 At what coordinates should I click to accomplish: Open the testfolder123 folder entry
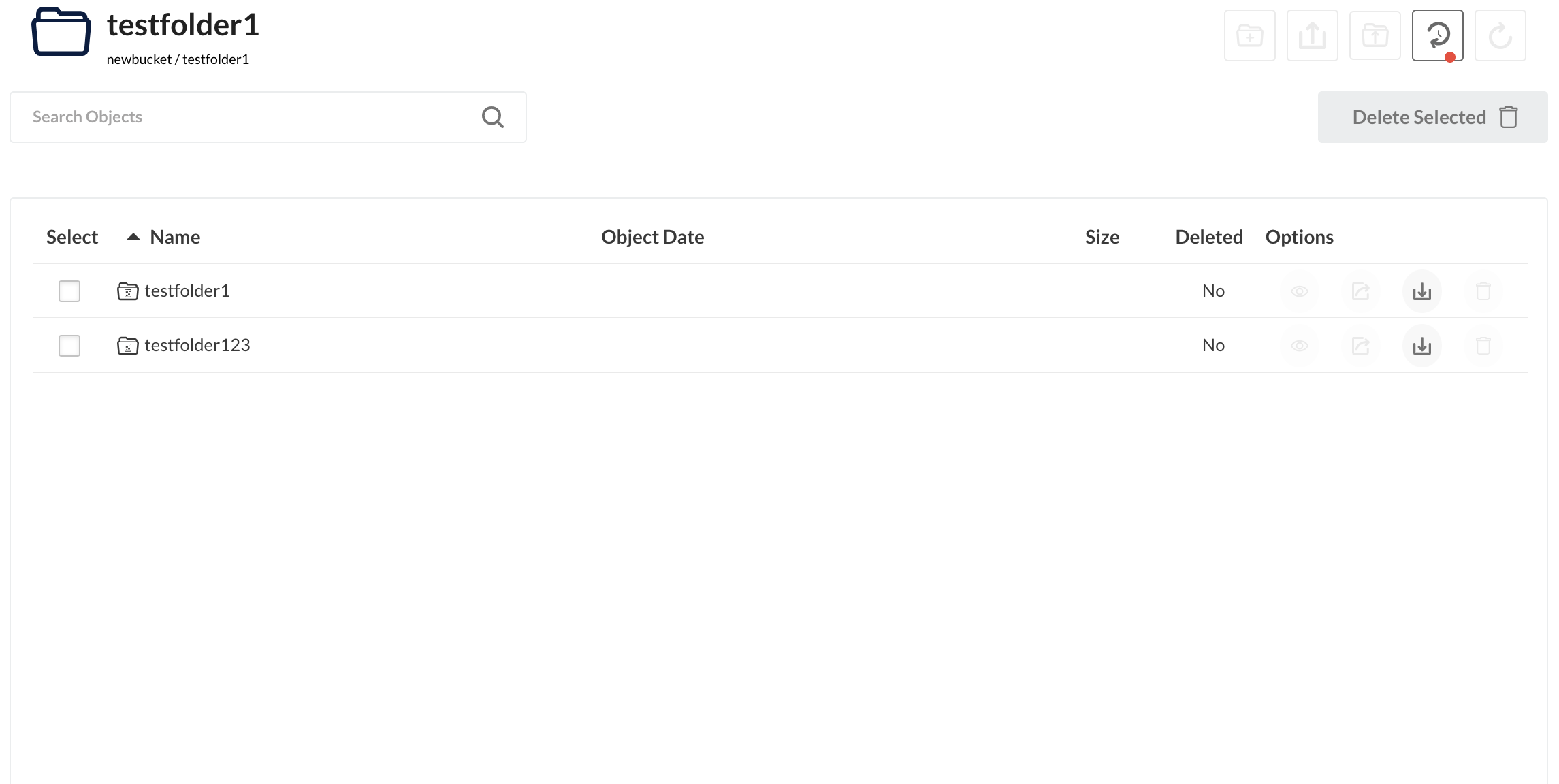click(197, 346)
